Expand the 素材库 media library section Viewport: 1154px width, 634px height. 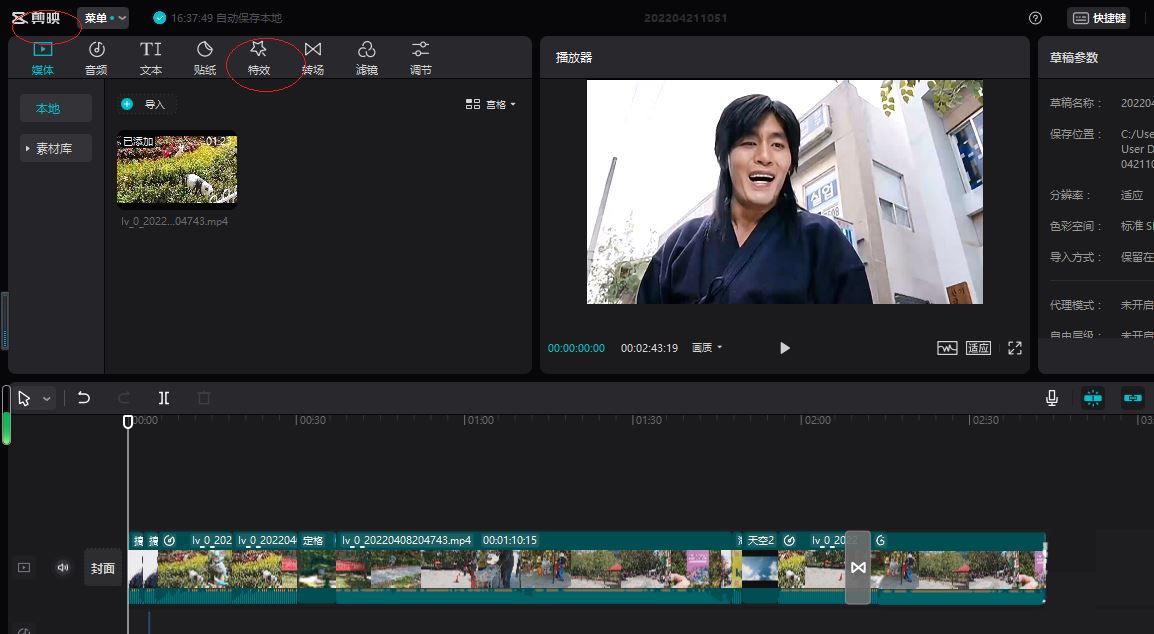[x=55, y=146]
